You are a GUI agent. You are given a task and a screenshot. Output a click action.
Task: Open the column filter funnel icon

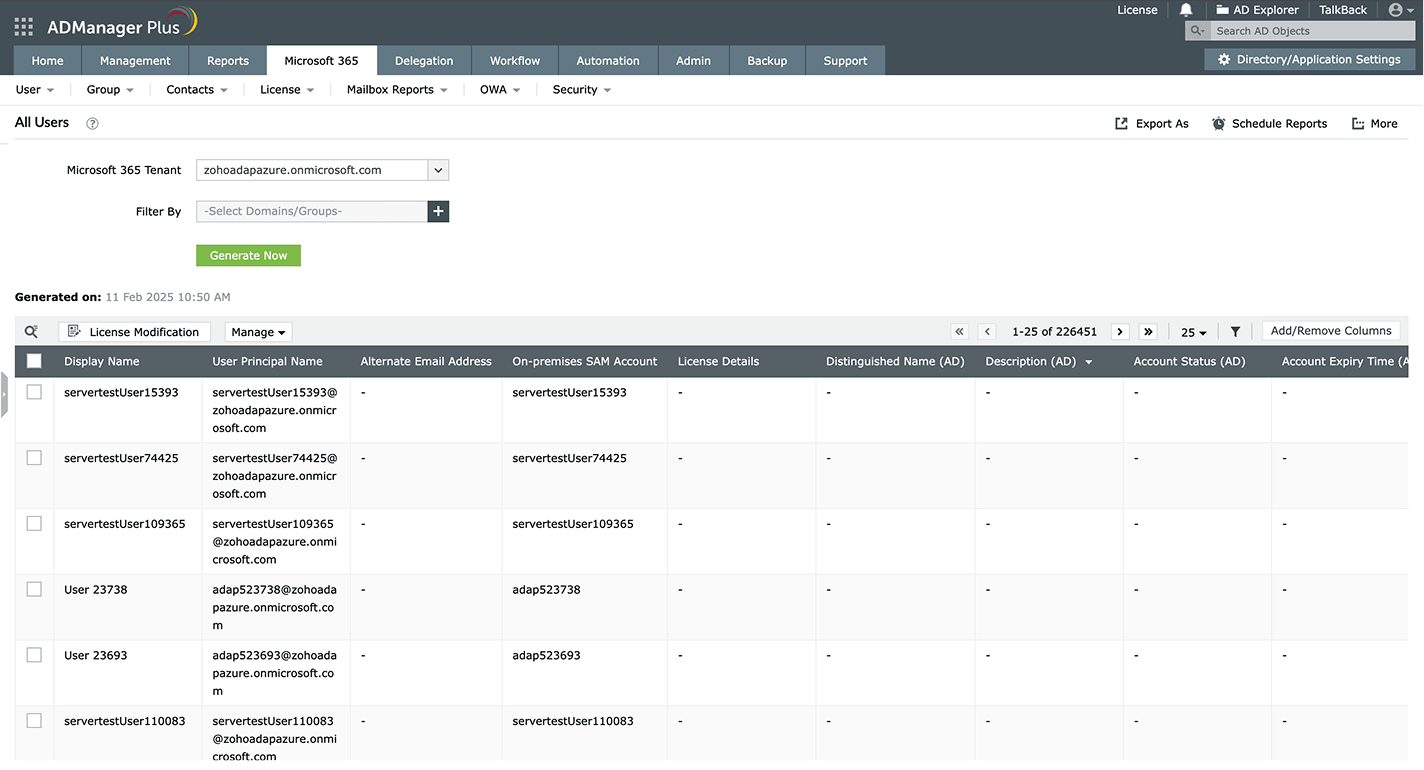1235,332
